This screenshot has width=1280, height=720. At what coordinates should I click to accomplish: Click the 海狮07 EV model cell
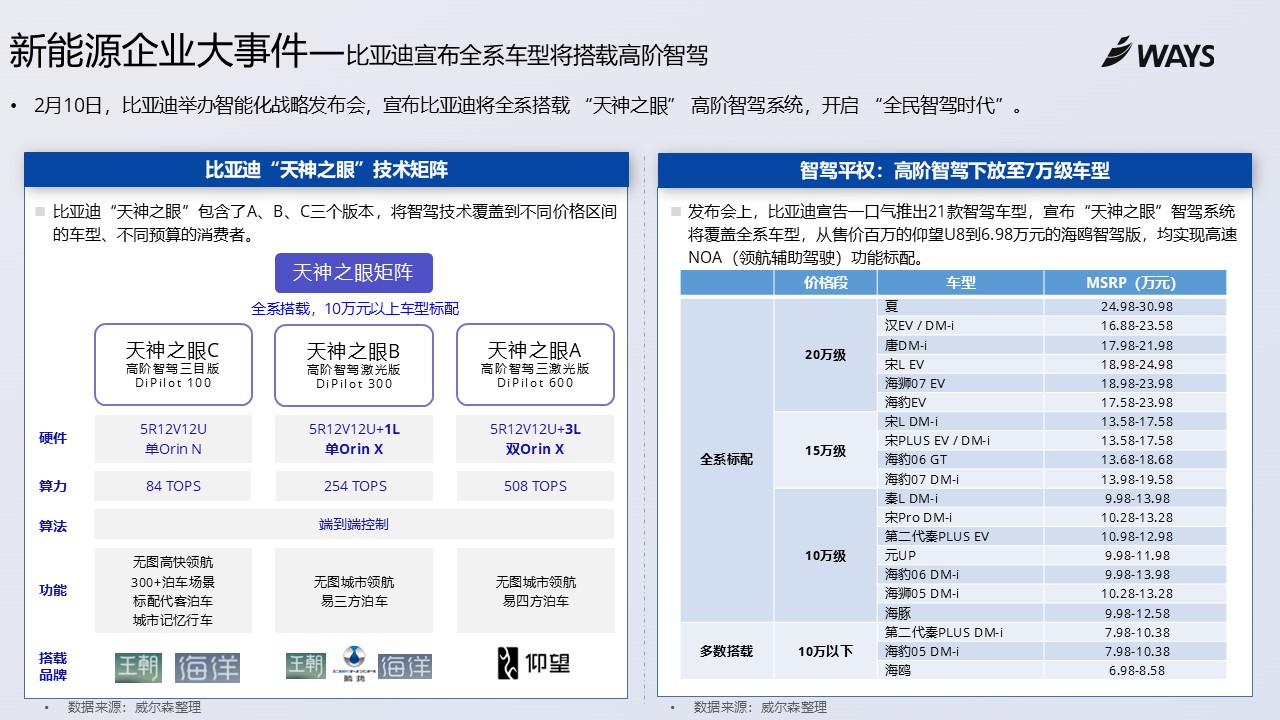point(961,383)
